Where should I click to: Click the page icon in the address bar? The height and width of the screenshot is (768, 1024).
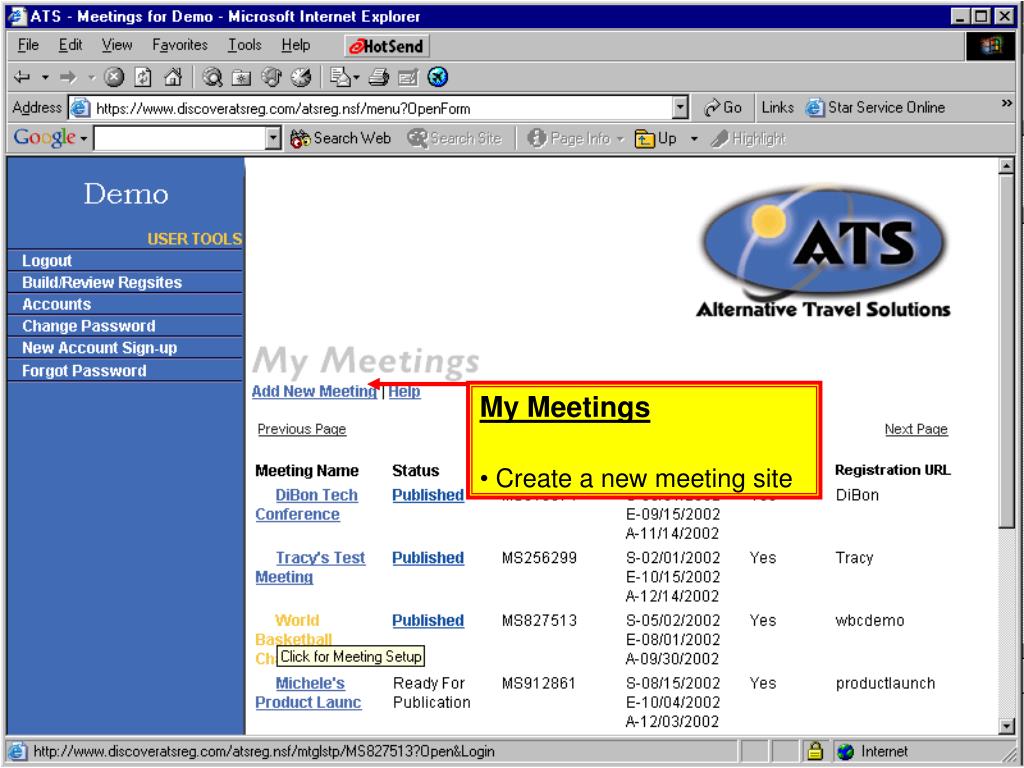(x=80, y=108)
